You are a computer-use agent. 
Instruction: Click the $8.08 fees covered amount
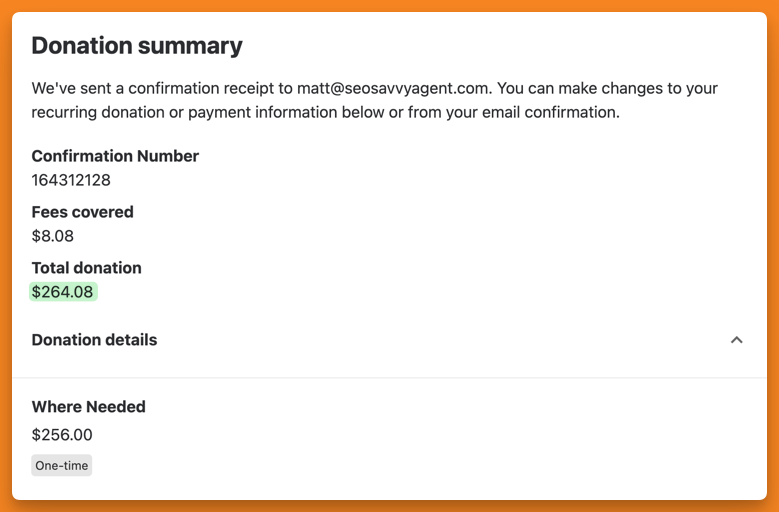(53, 236)
